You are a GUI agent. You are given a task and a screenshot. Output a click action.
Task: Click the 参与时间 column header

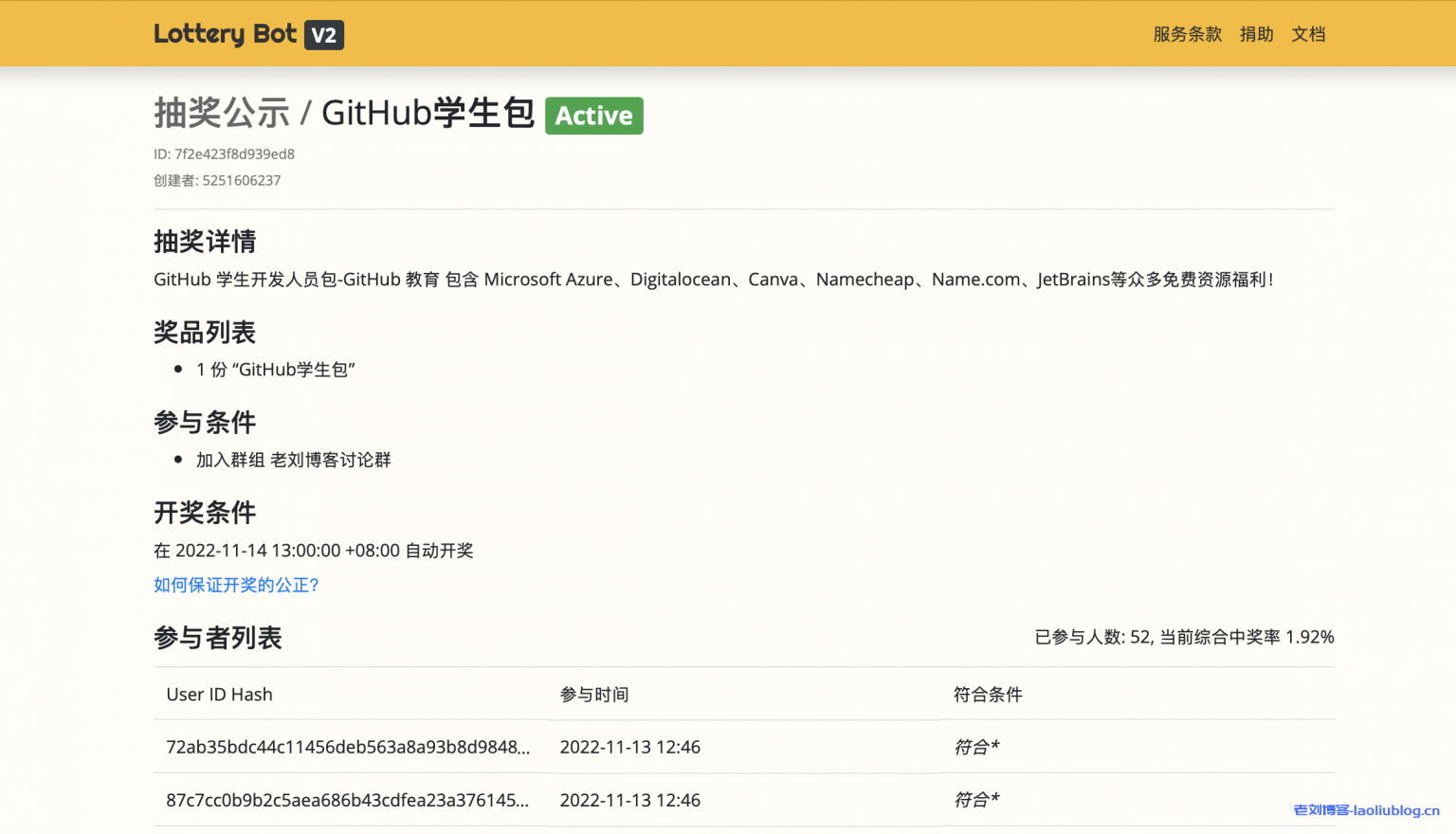(x=593, y=694)
